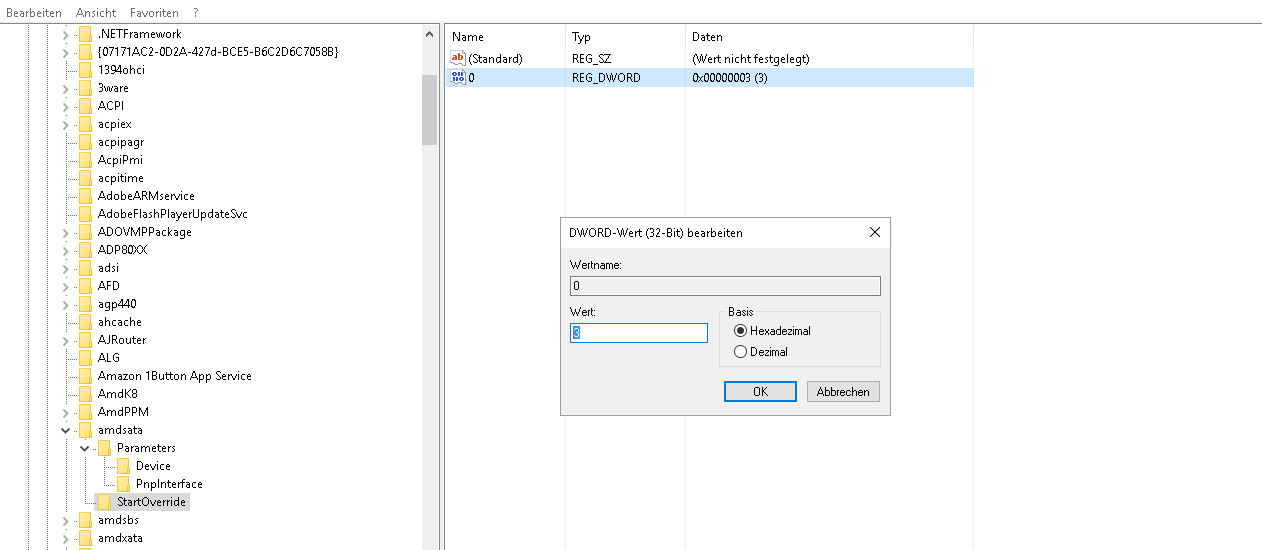Confirm the dialog with OK
1262x550 pixels.
tap(760, 392)
